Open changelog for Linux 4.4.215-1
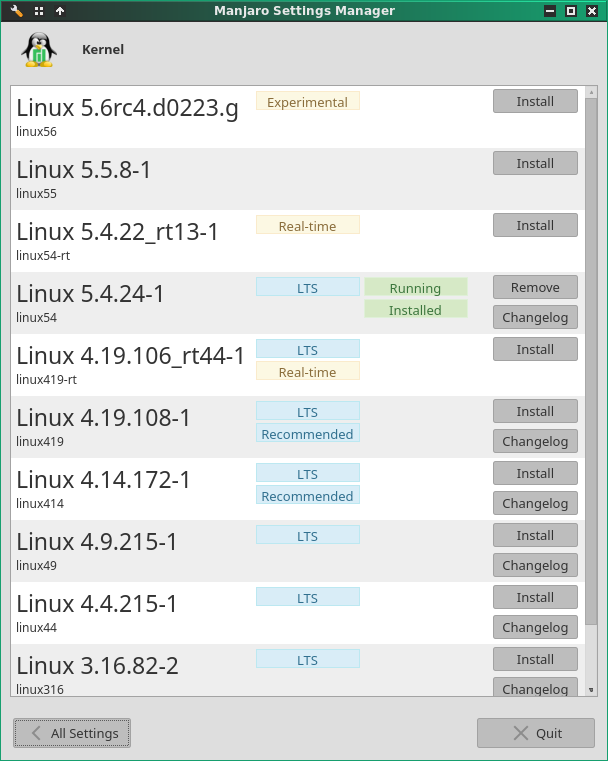Screen dimensions: 608x761 [x=535, y=628]
